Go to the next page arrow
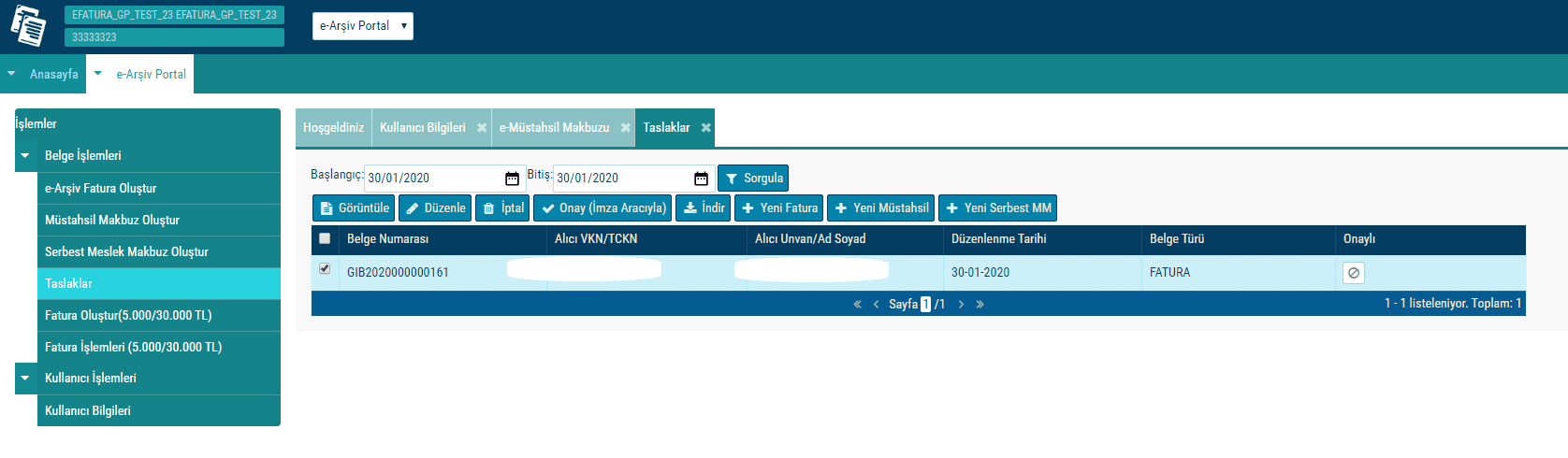Image resolution: width=1568 pixels, height=458 pixels. point(961,305)
